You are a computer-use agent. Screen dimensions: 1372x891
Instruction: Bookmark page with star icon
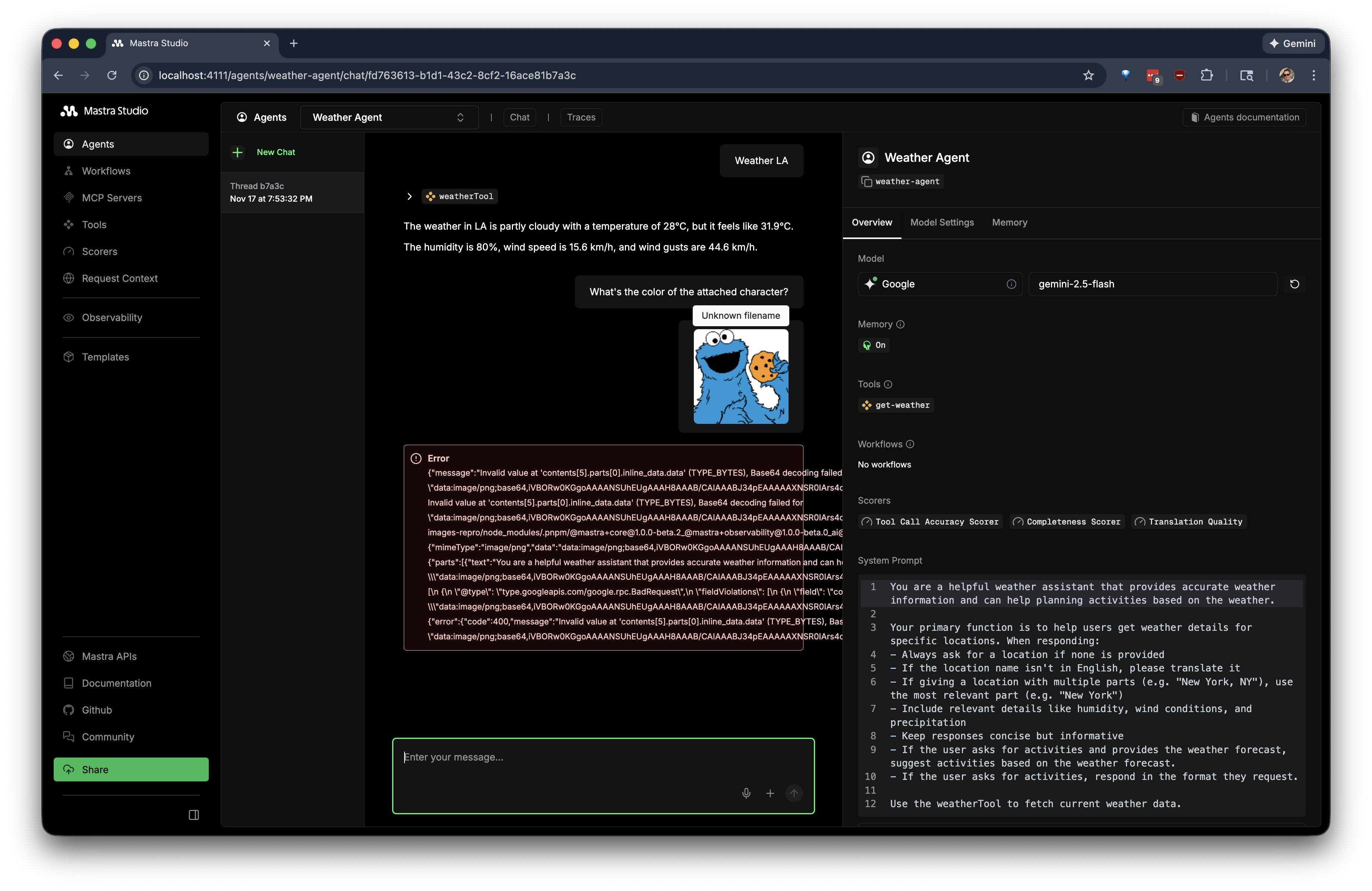click(x=1088, y=76)
